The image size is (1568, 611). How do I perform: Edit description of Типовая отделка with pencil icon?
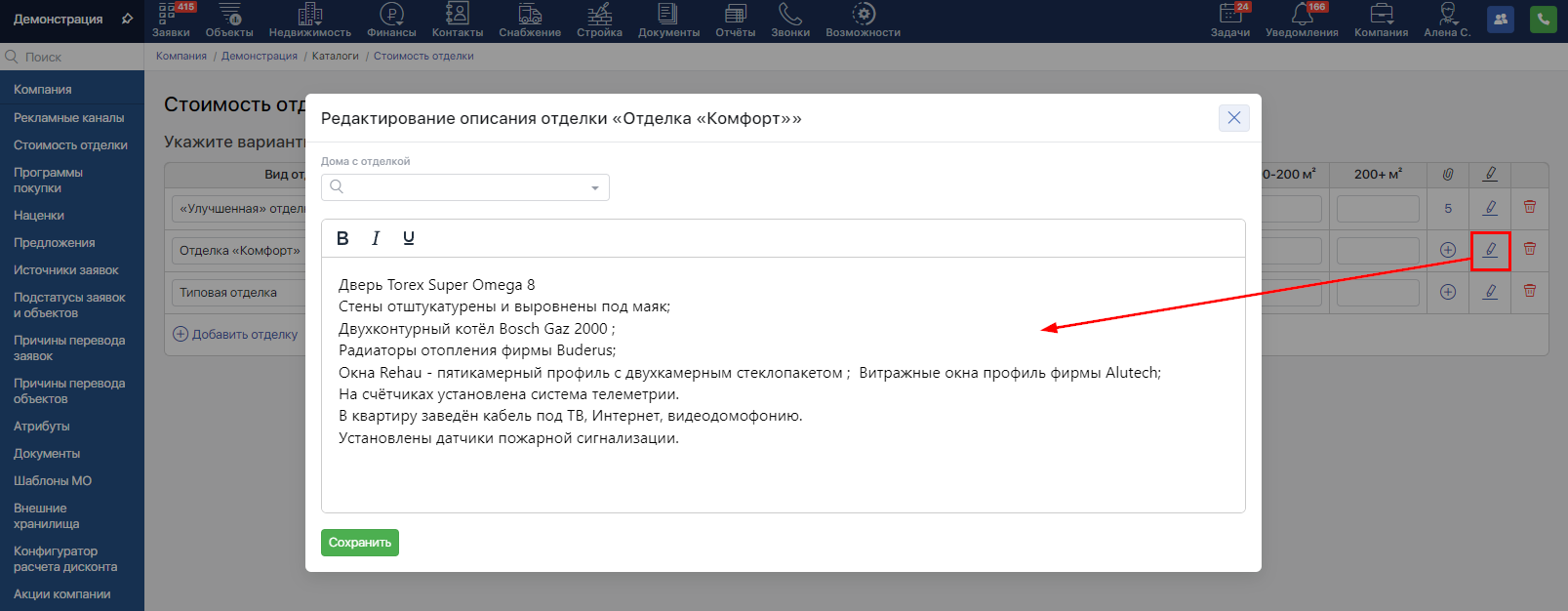tap(1490, 291)
